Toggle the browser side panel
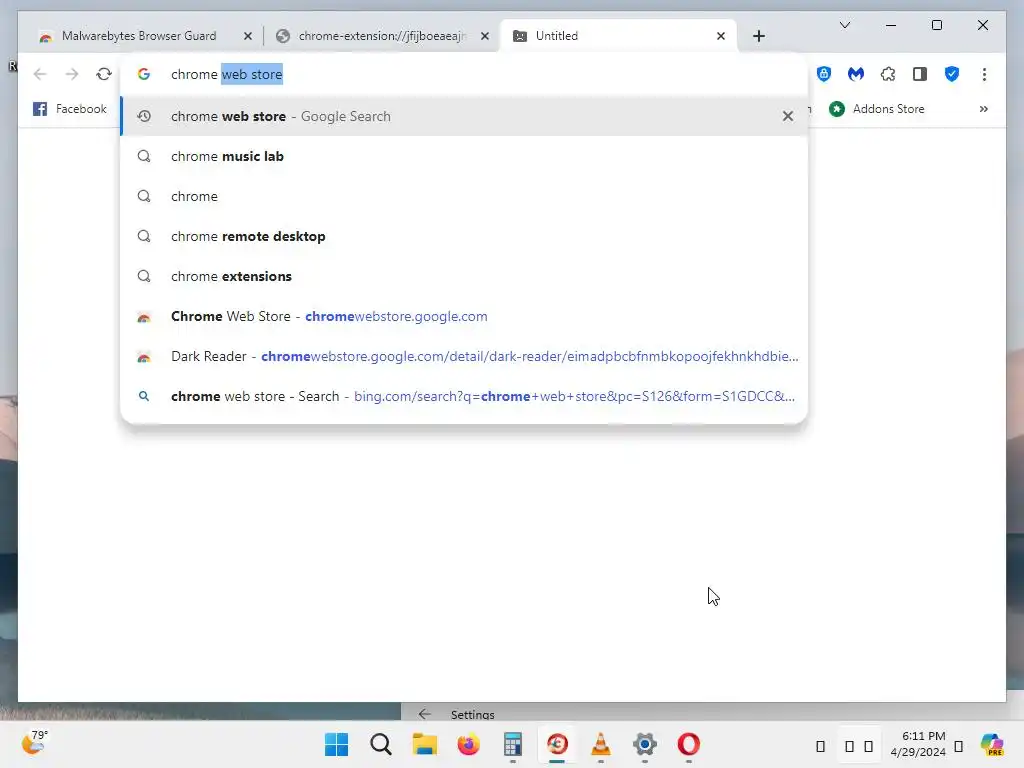The width and height of the screenshot is (1024, 768). (x=920, y=74)
